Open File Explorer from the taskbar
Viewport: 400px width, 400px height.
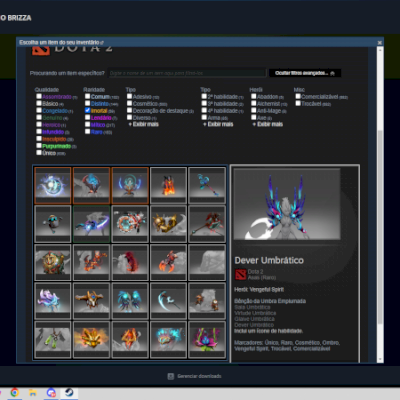pos(33,393)
